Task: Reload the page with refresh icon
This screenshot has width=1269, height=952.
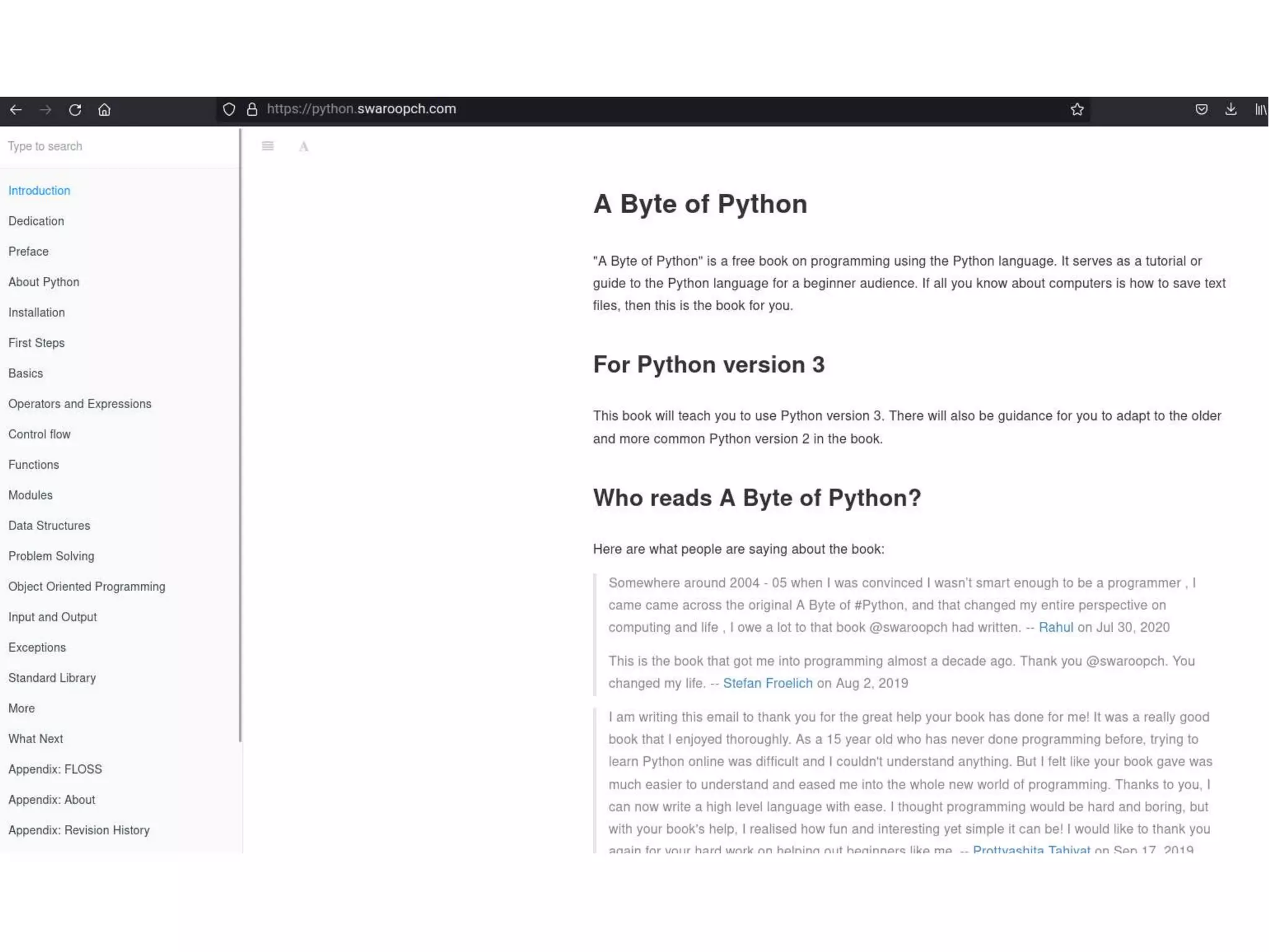Action: tap(75, 110)
